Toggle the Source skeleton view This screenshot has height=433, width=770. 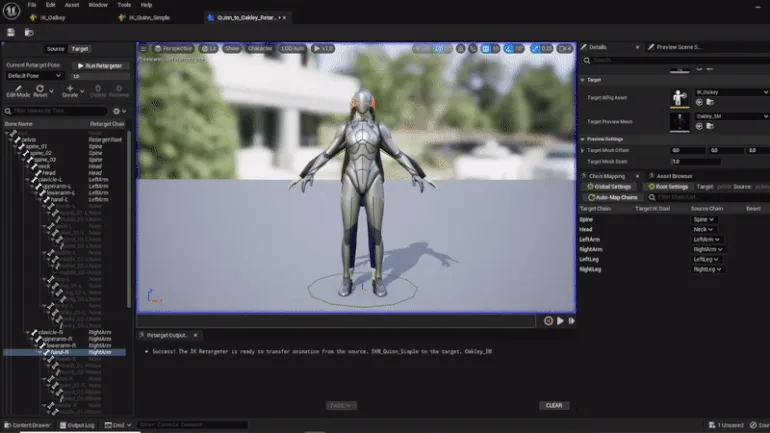click(55, 49)
